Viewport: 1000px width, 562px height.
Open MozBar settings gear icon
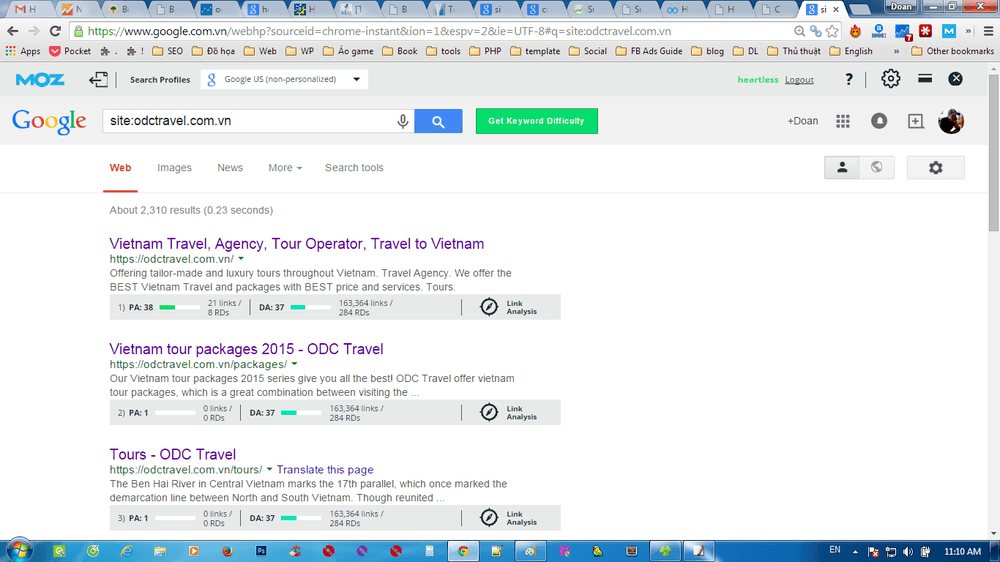(890, 79)
